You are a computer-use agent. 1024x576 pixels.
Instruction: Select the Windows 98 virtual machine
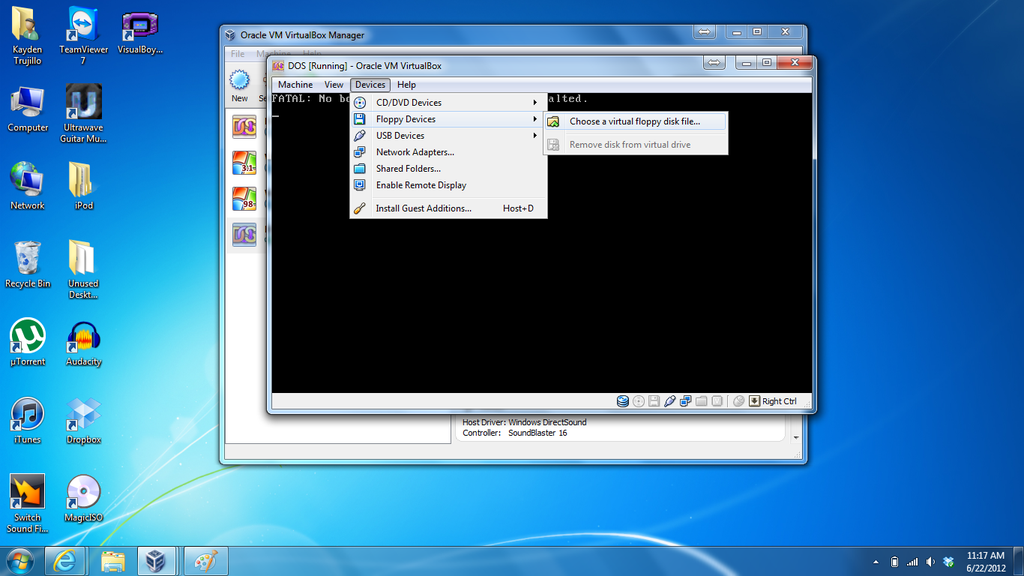pos(244,199)
